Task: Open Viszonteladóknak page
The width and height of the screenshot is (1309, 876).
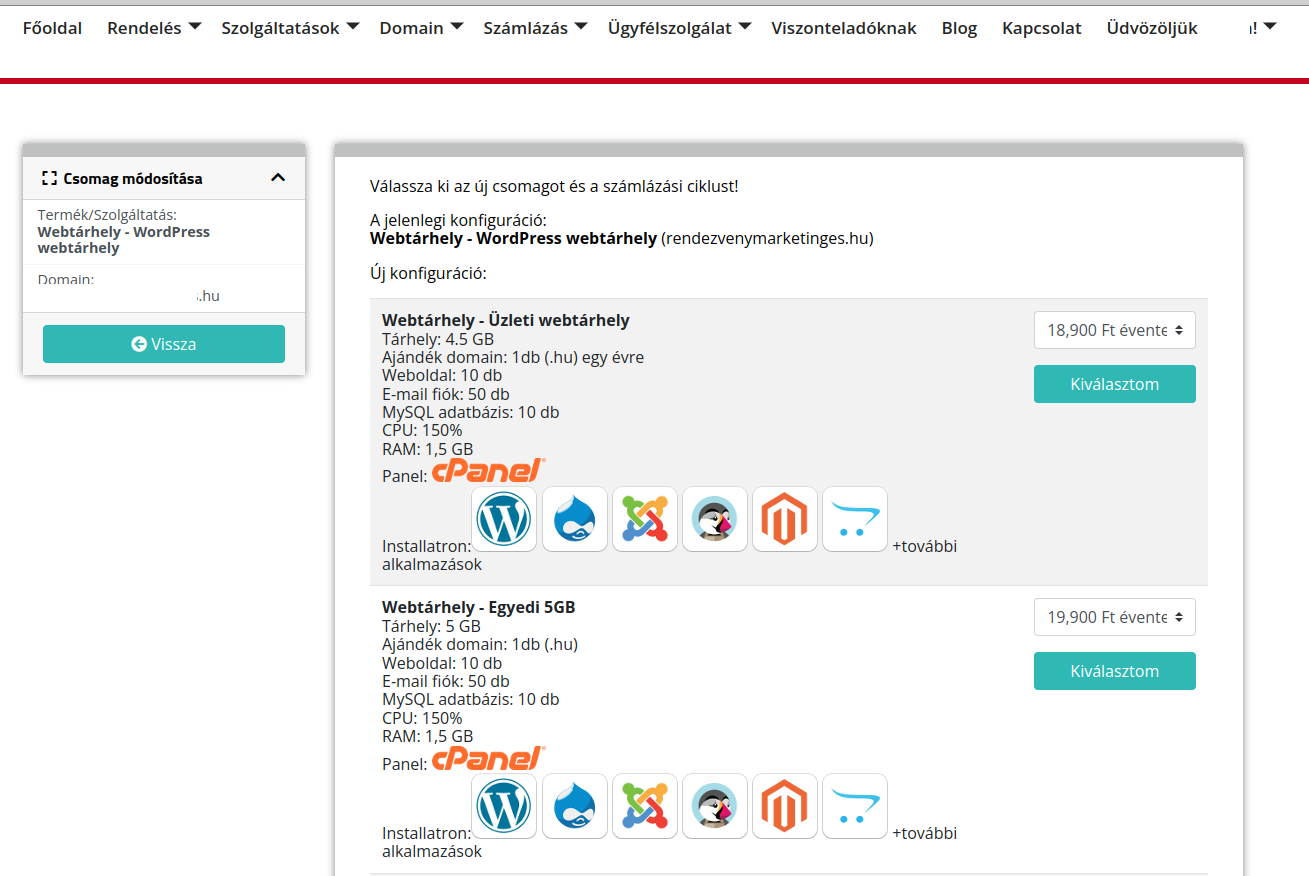Action: [844, 28]
